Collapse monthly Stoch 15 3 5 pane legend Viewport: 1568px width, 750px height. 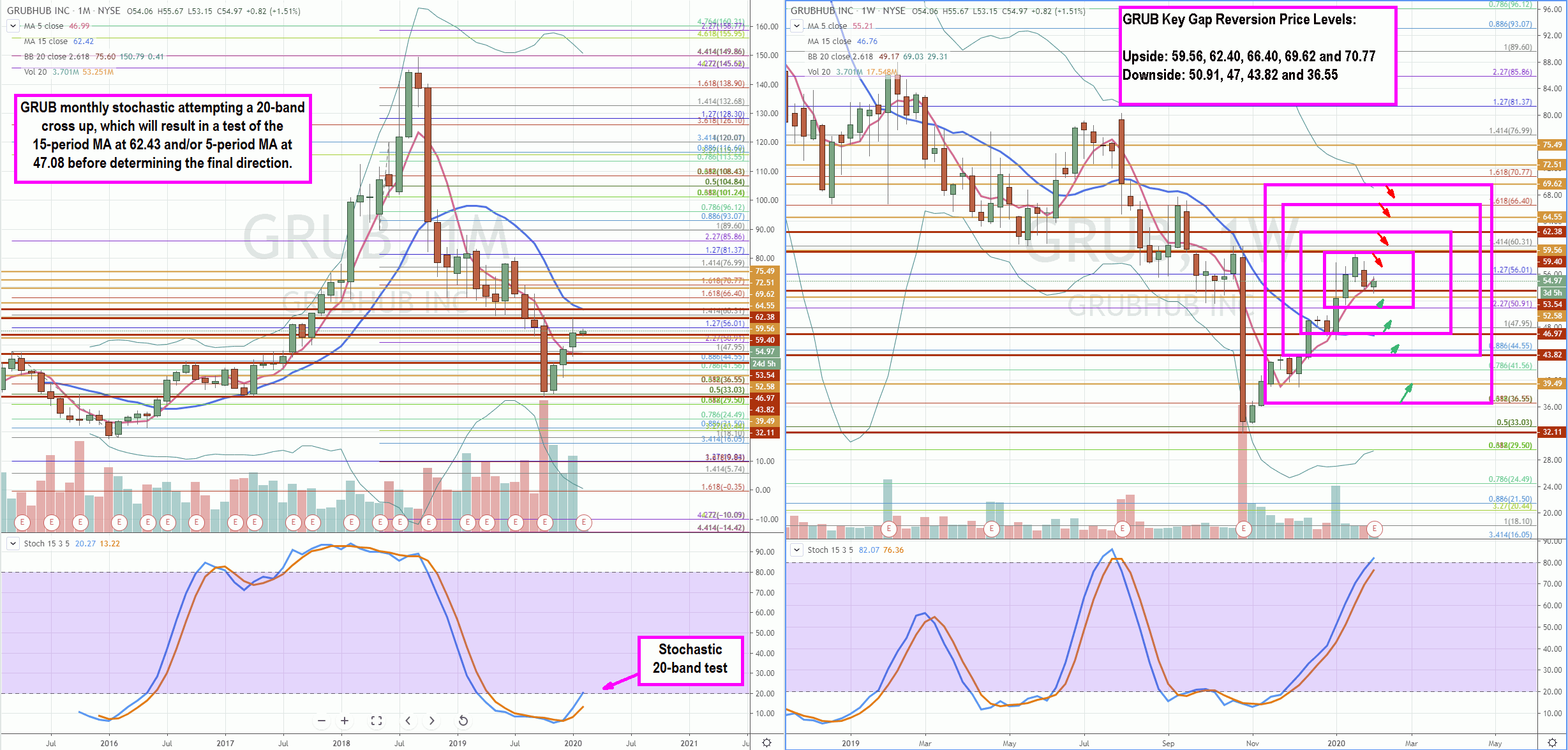tap(13, 544)
